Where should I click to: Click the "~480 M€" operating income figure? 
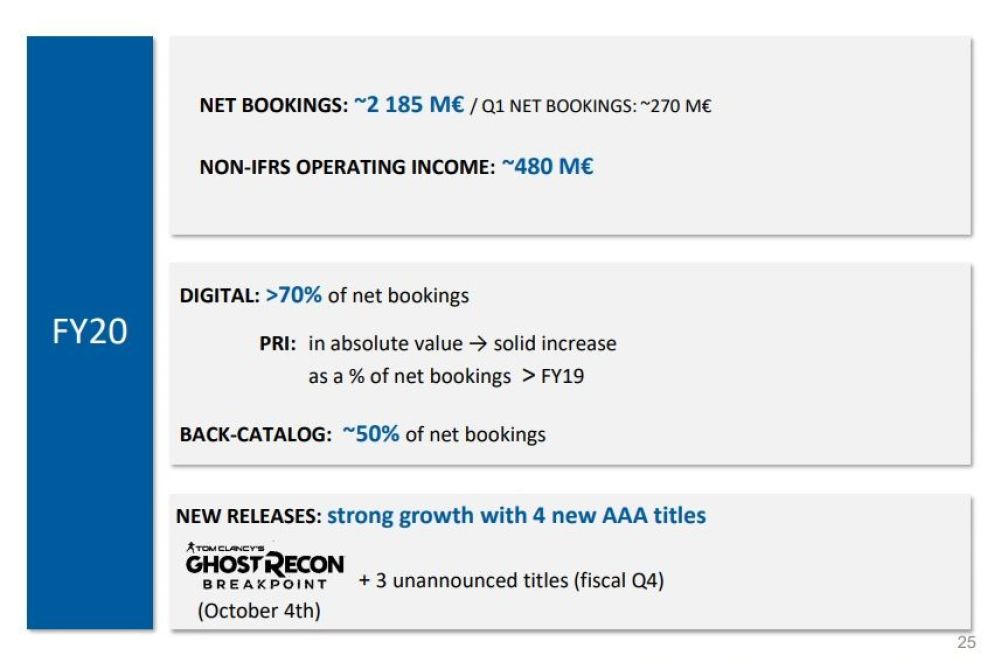point(547,167)
